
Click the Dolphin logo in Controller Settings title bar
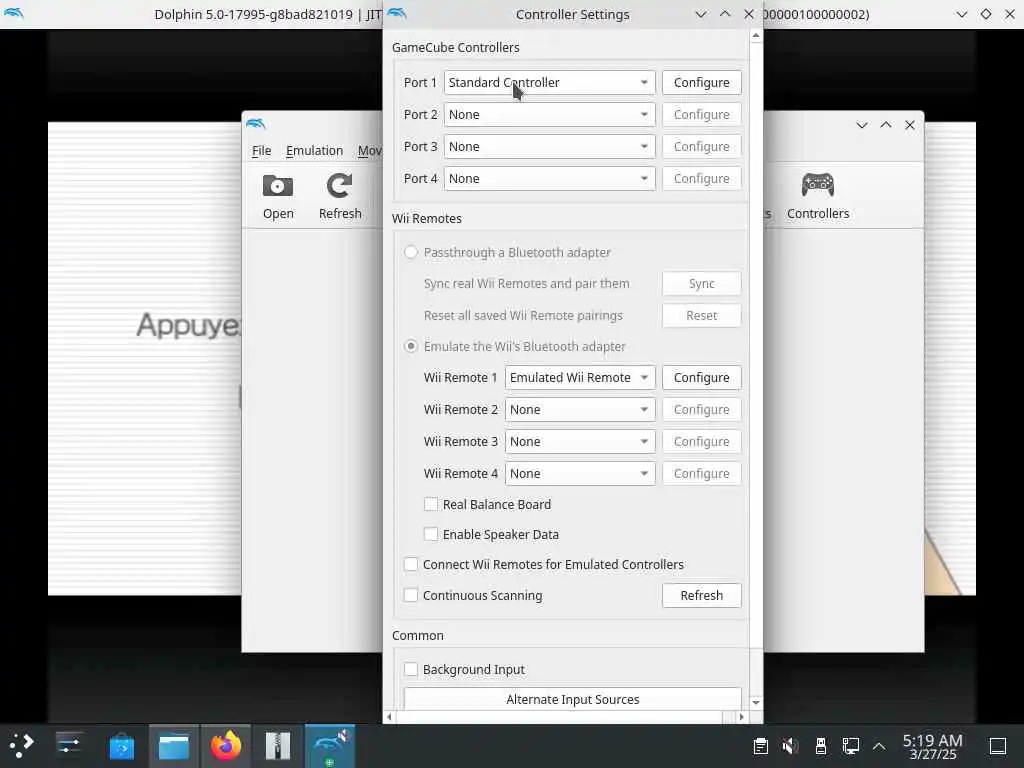click(397, 14)
